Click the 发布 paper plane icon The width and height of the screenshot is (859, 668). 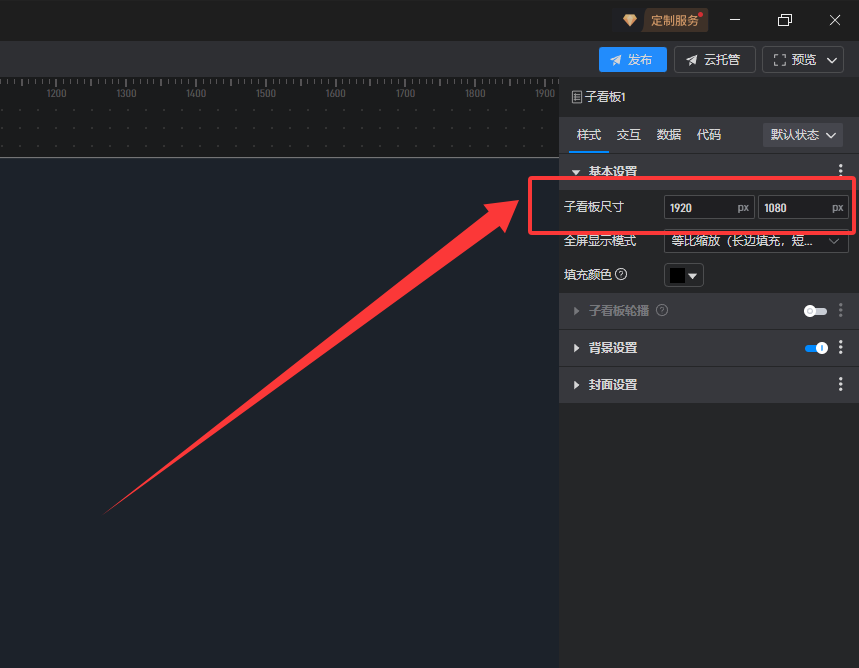616,60
